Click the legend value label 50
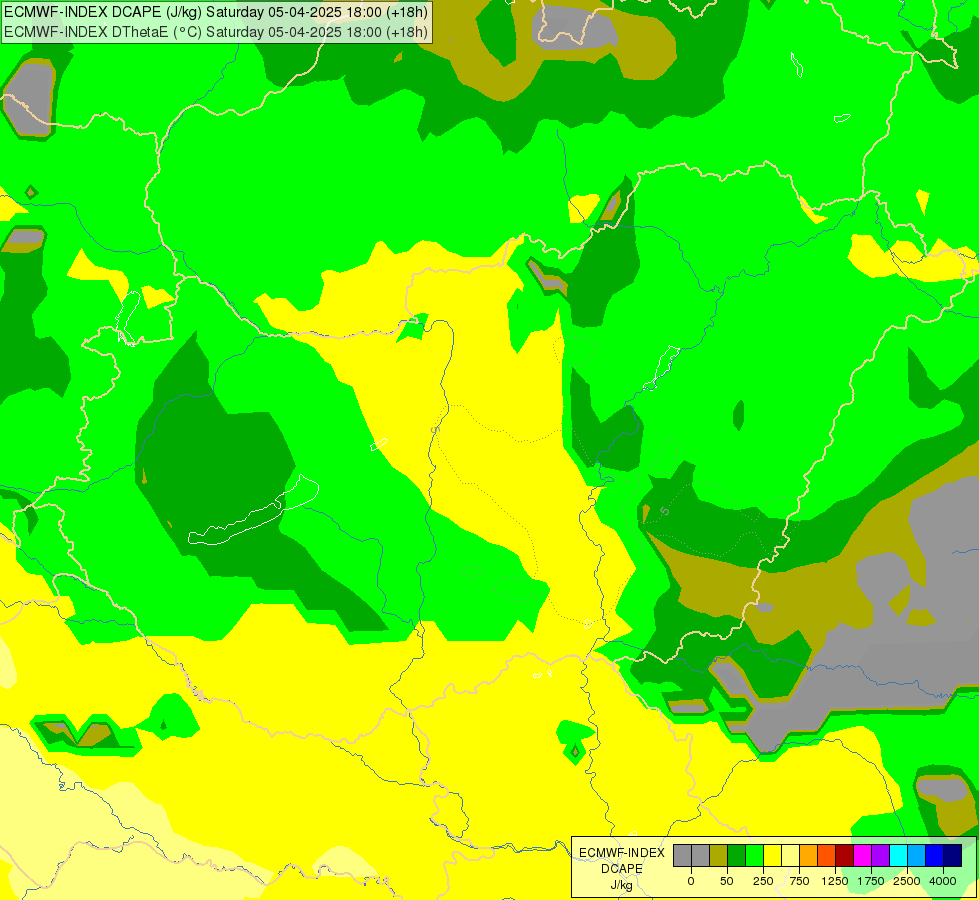979x900 pixels. 727,881
